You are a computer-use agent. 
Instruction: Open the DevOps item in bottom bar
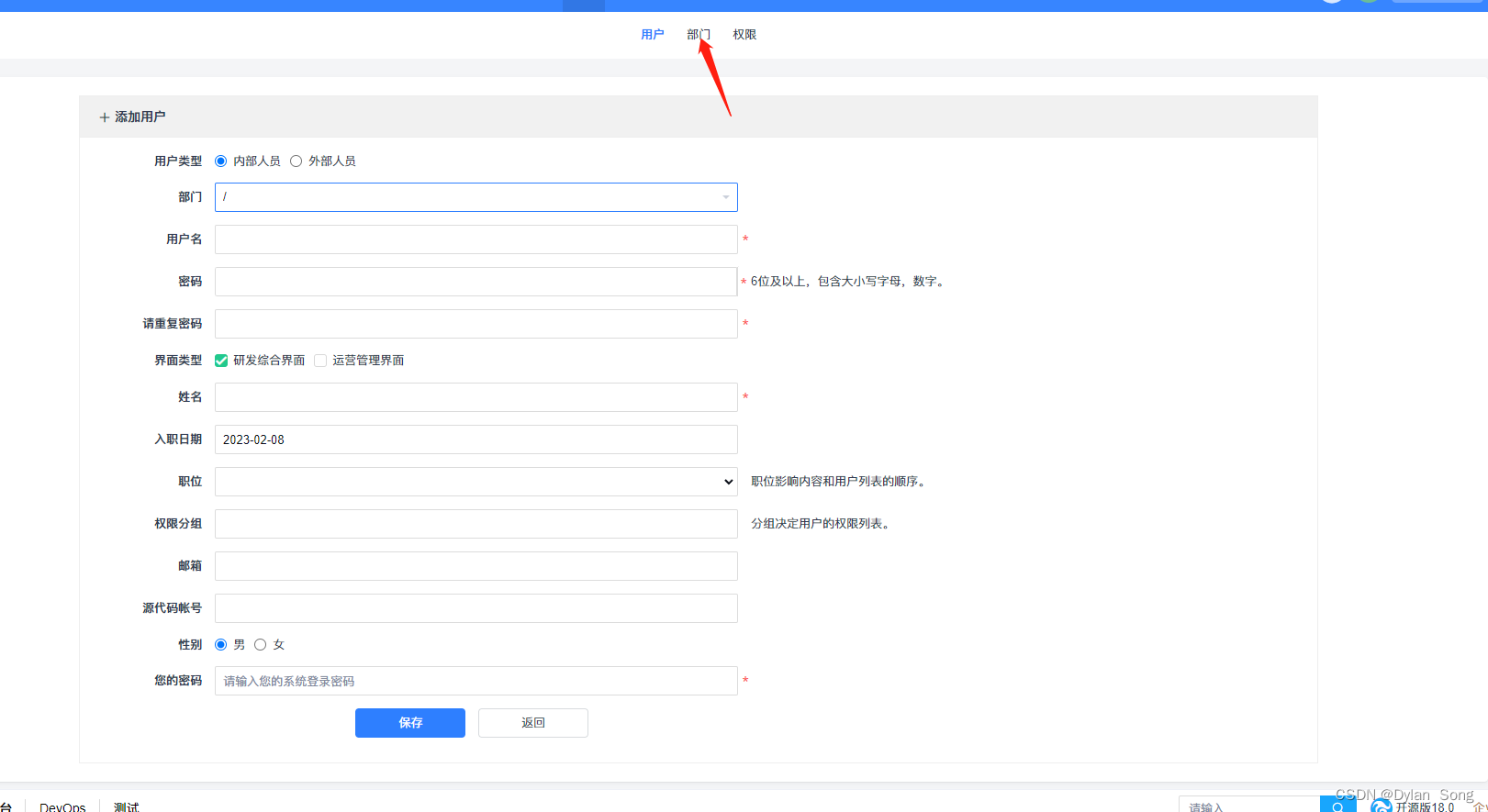point(62,806)
